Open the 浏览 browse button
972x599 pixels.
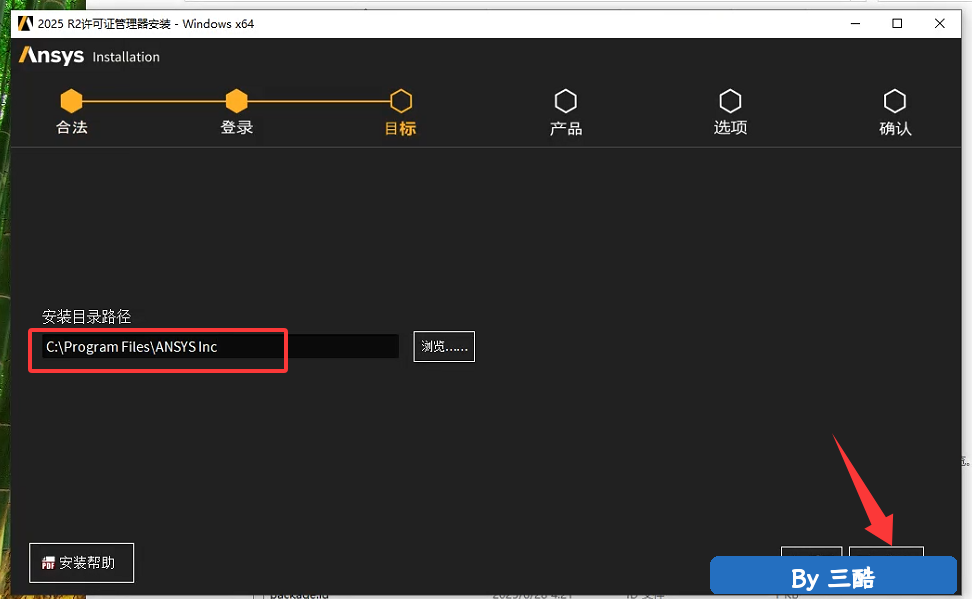click(444, 346)
